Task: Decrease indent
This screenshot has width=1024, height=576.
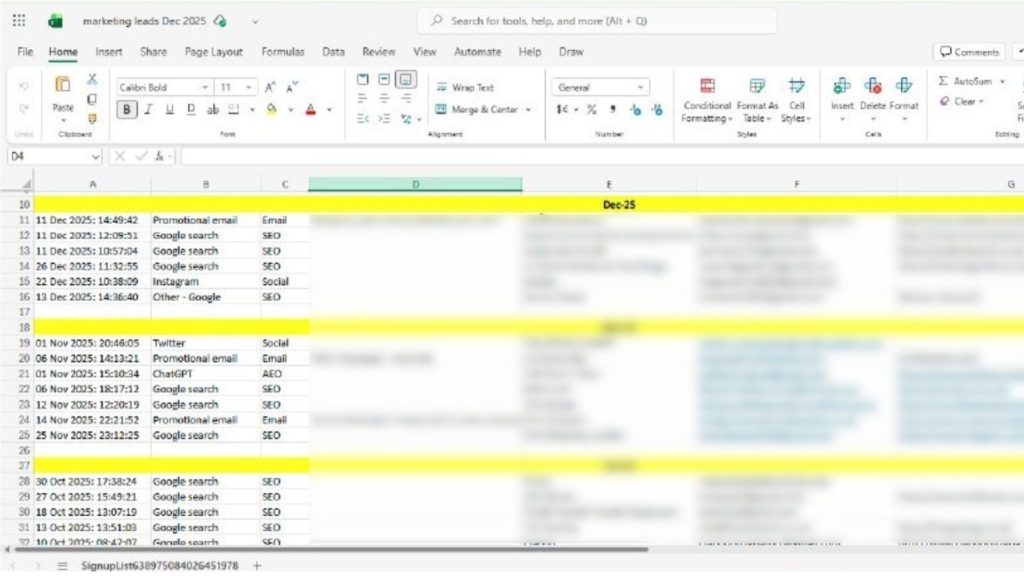Action: point(362,118)
